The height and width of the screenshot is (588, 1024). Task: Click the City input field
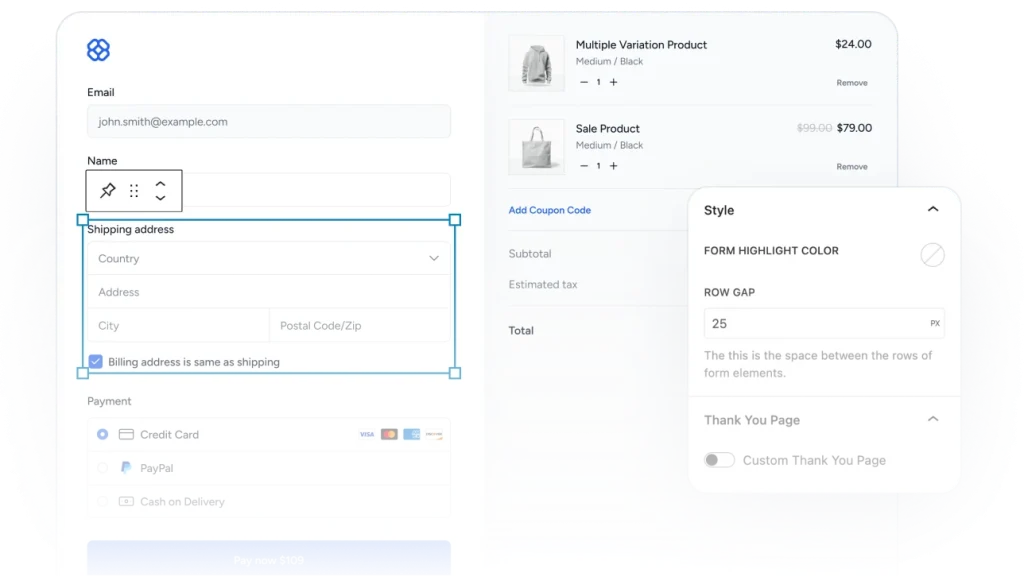tap(178, 325)
